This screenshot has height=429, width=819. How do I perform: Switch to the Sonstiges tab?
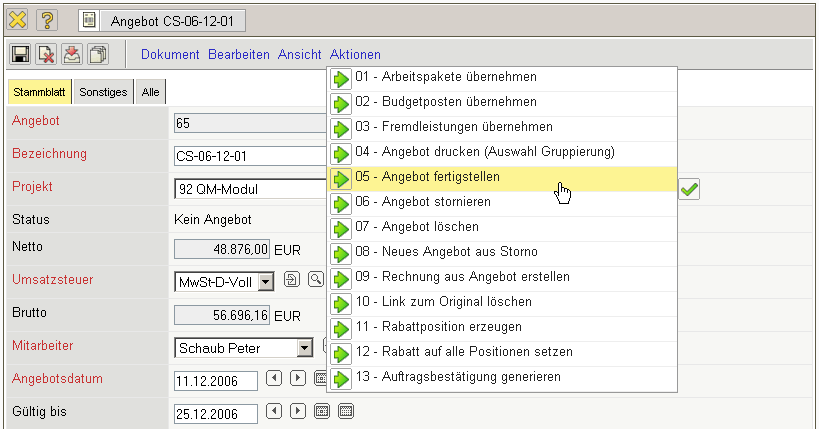click(103, 92)
